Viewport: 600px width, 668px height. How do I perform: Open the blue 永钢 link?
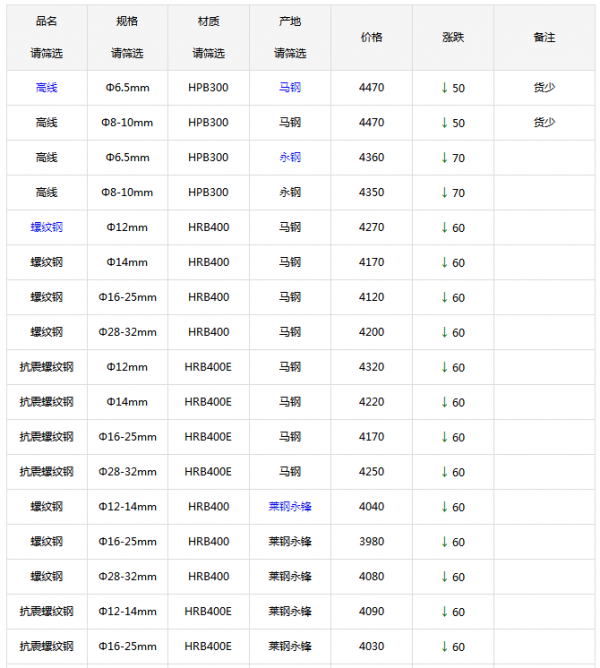pyautogui.click(x=290, y=158)
